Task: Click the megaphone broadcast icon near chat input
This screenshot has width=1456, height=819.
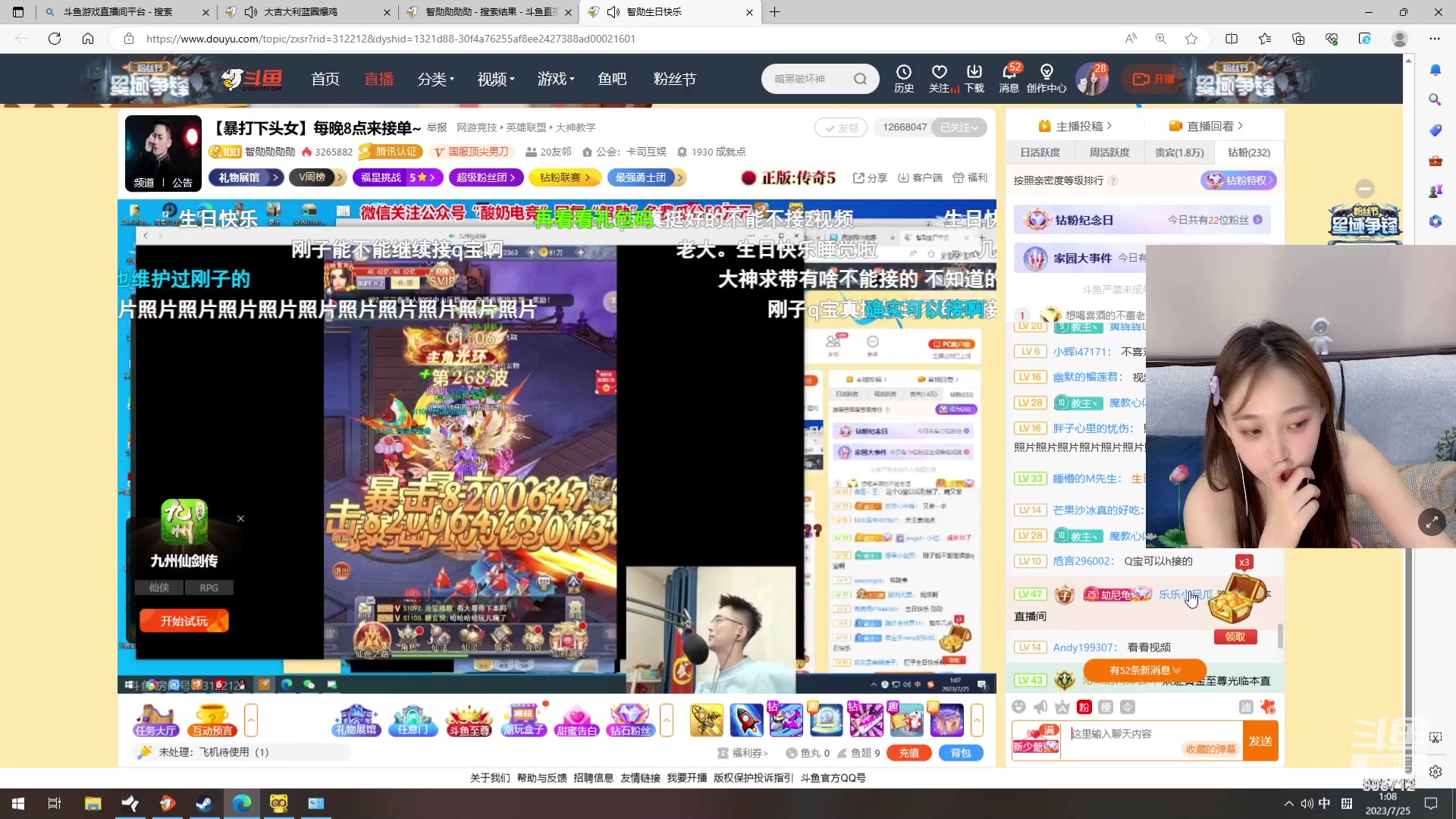Action: click(1040, 707)
